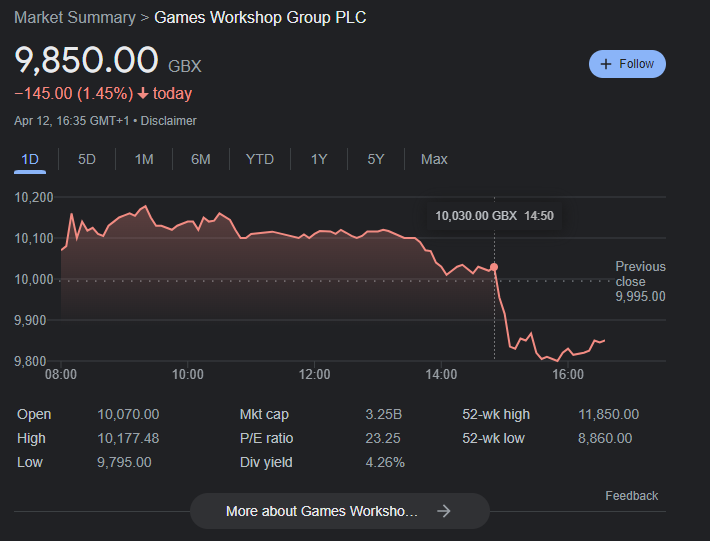Image resolution: width=710 pixels, height=541 pixels.
Task: Click the plus icon on Follow button
Action: 605,64
